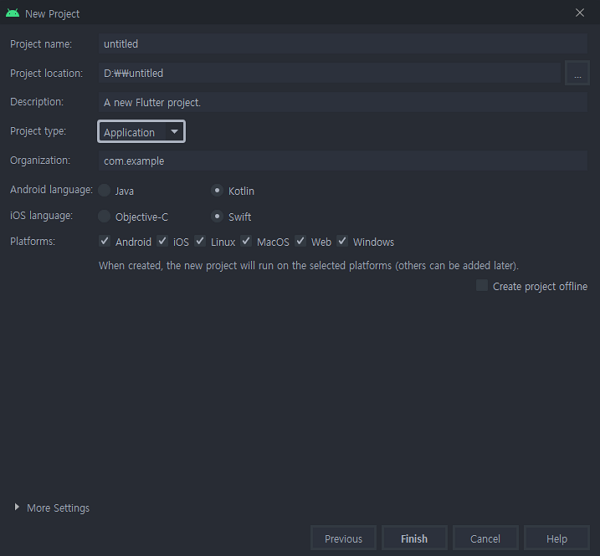
Task: Uncheck the iOS platform checkbox
Action: tap(162, 241)
